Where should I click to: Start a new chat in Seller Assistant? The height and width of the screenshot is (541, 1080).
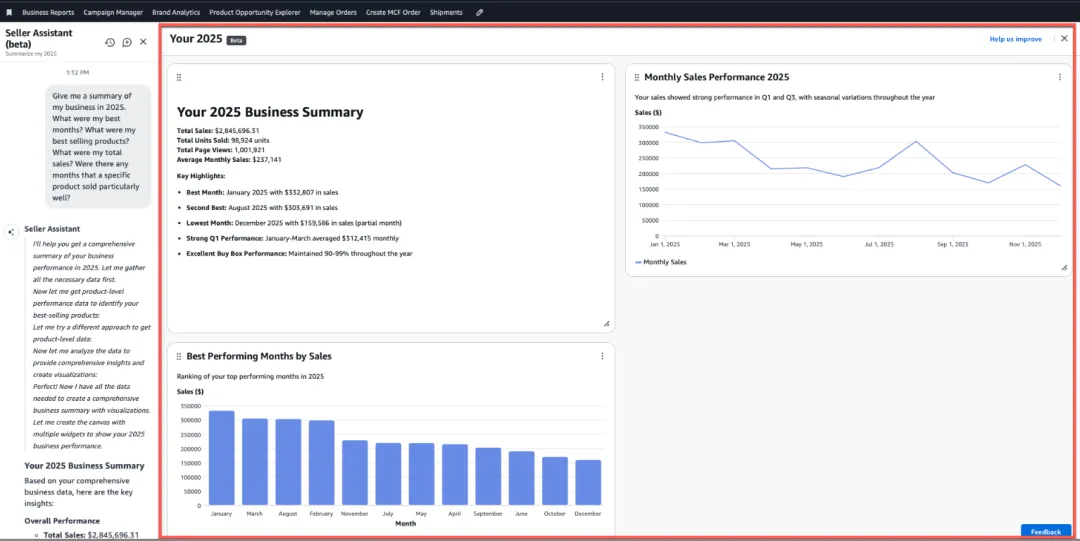pos(127,42)
